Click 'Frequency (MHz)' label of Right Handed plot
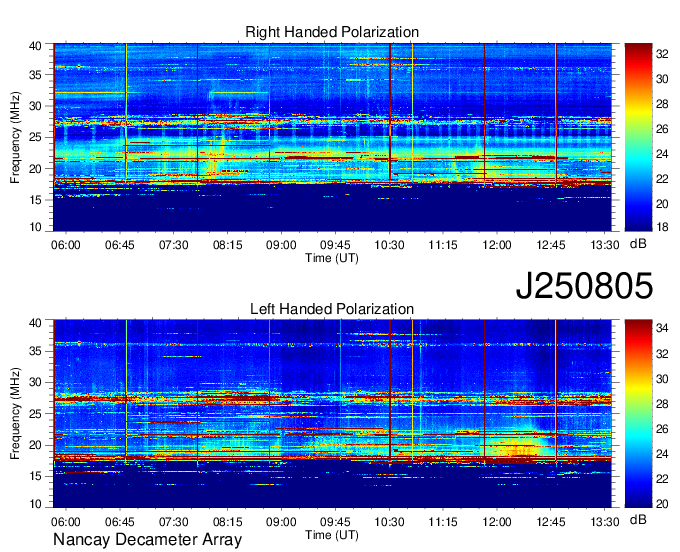680x552 pixels. pyautogui.click(x=15, y=137)
